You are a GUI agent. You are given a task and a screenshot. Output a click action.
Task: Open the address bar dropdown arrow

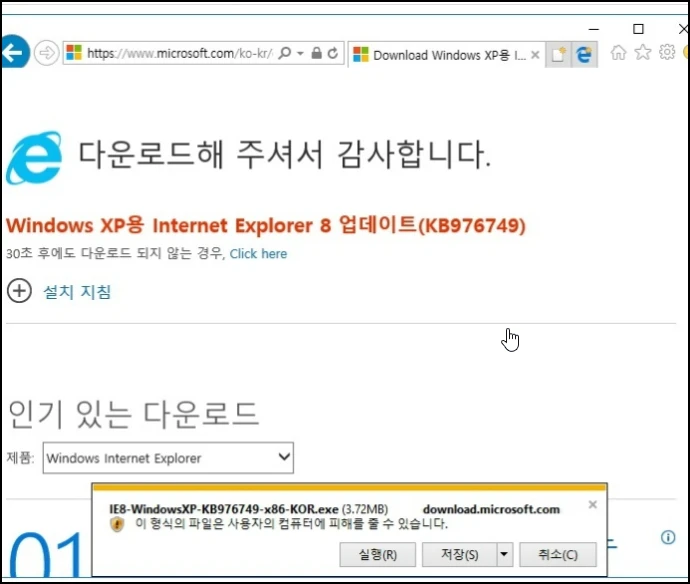[x=301, y=54]
